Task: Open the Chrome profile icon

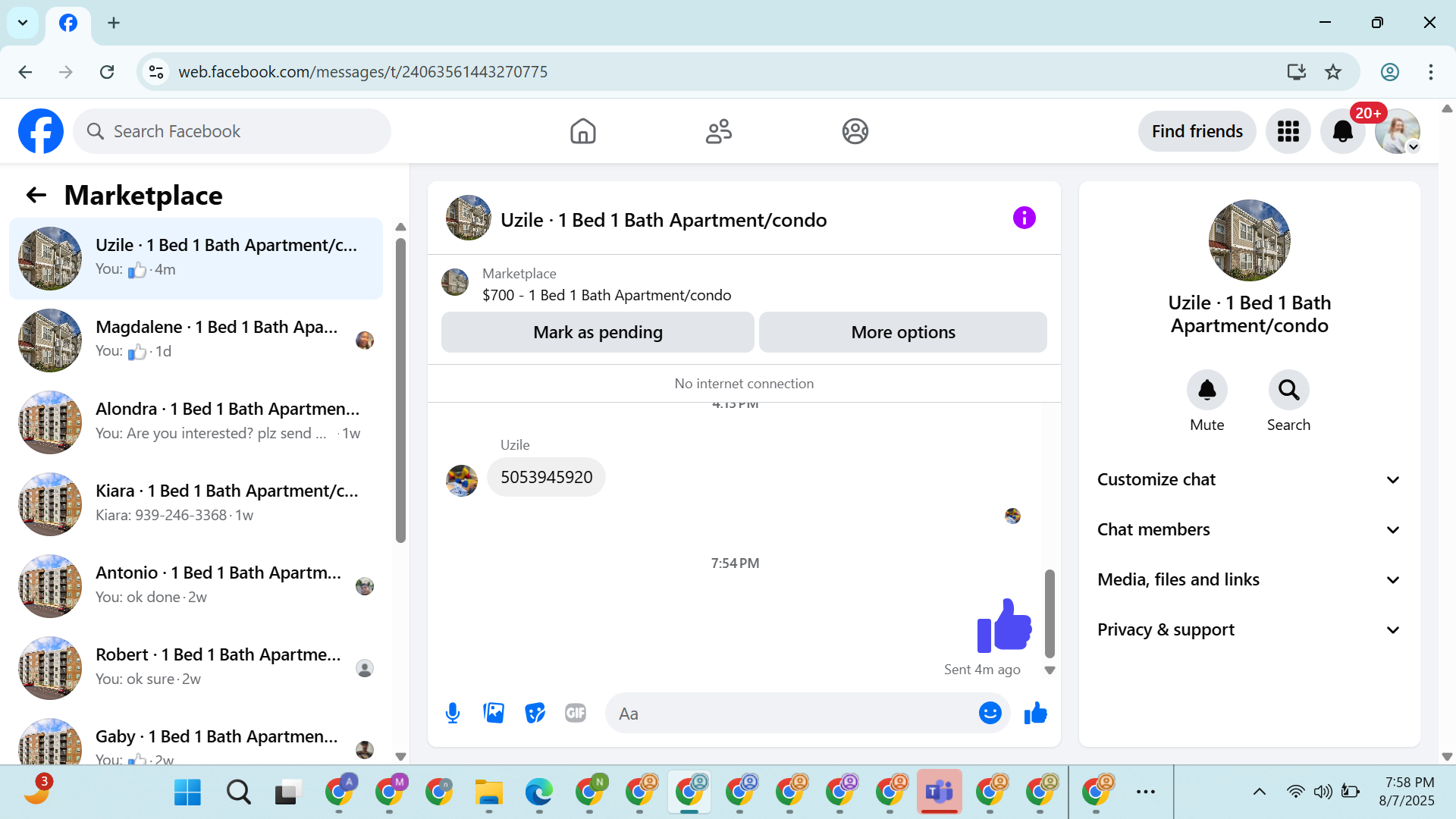Action: pyautogui.click(x=1389, y=72)
